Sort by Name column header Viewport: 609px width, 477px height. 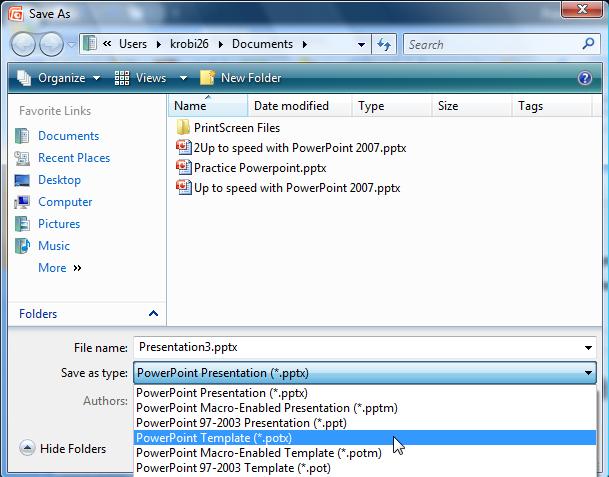click(208, 106)
